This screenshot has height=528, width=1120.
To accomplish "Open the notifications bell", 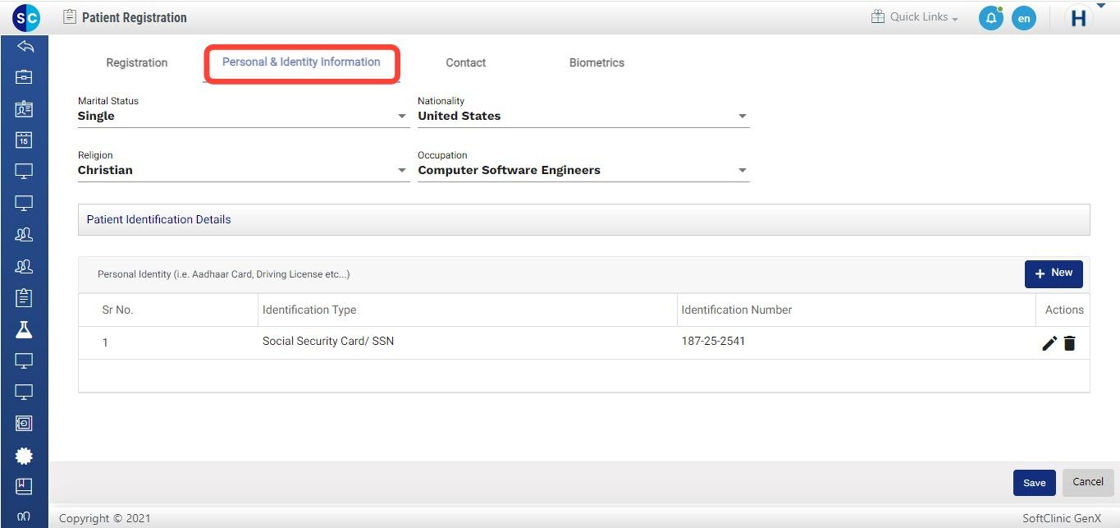I will coord(991,19).
